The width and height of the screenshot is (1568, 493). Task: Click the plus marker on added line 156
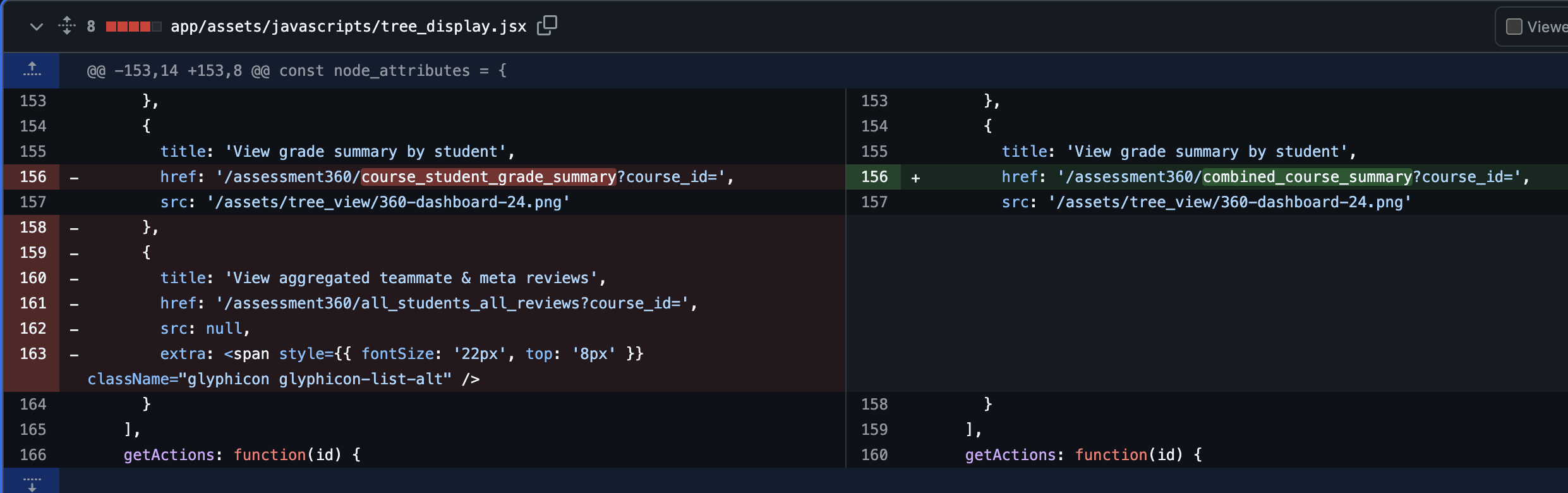(x=915, y=178)
